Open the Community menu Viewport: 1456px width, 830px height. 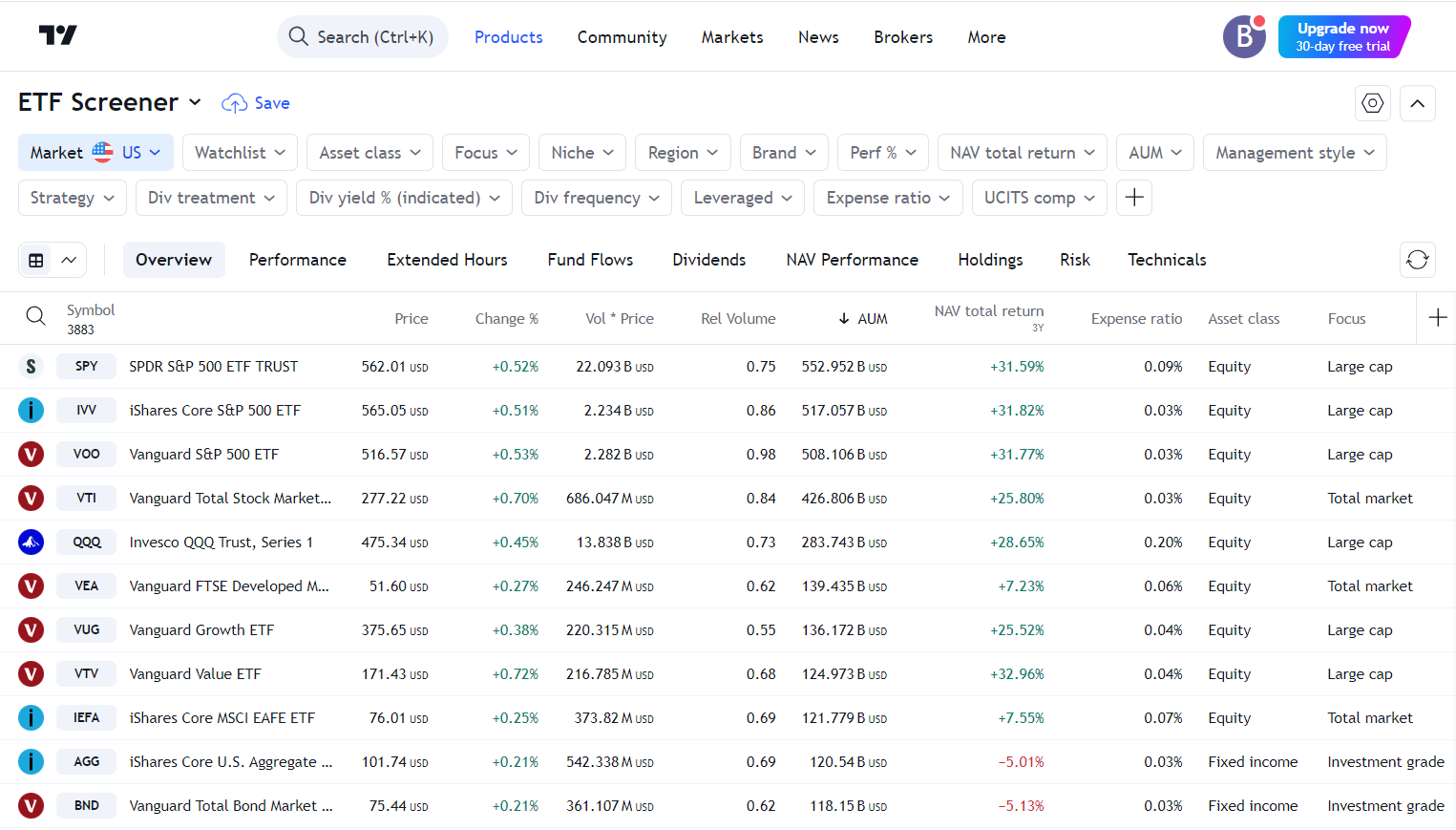(622, 37)
